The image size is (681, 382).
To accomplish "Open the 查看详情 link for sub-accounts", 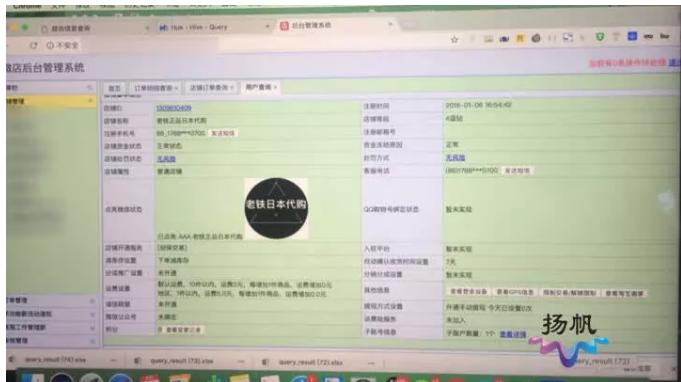I will click(512, 334).
